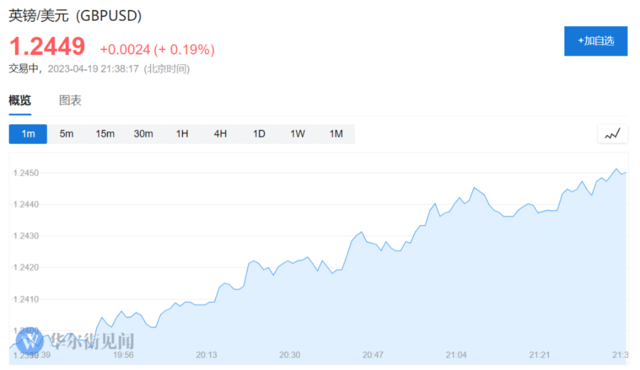Open the 概览 overview tab
Image resolution: width=640 pixels, height=370 pixels.
pos(20,100)
